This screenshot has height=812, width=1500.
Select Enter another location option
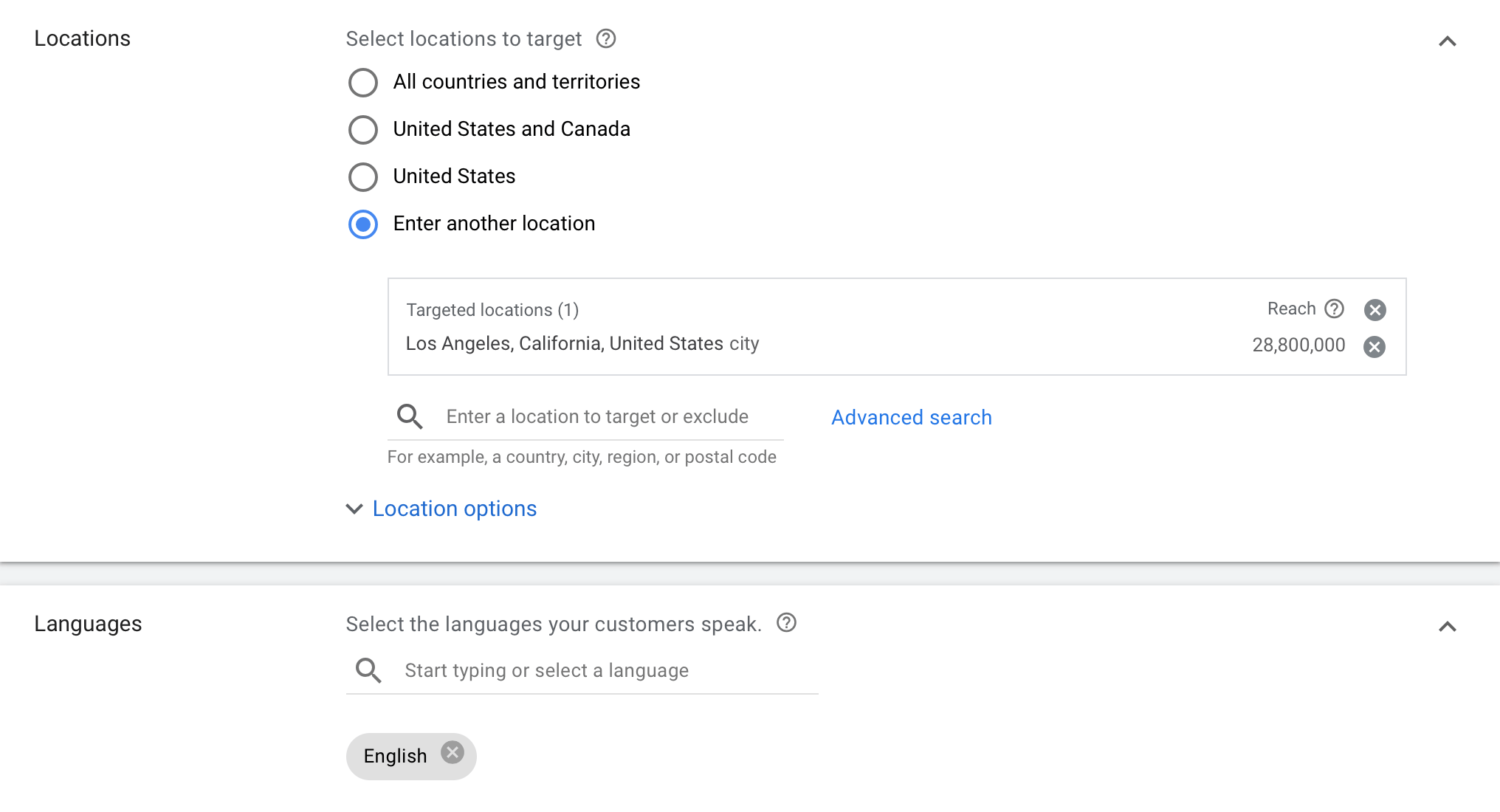pos(362,224)
